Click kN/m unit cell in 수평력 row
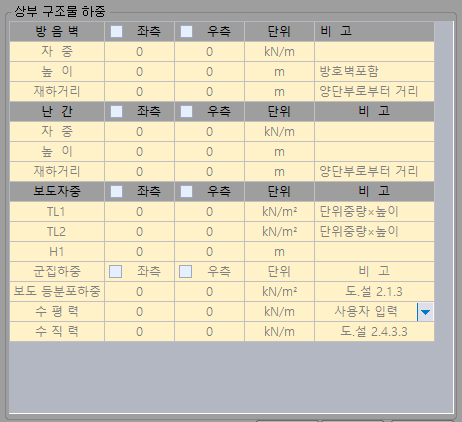The height and width of the screenshot is (422, 462). [x=279, y=312]
